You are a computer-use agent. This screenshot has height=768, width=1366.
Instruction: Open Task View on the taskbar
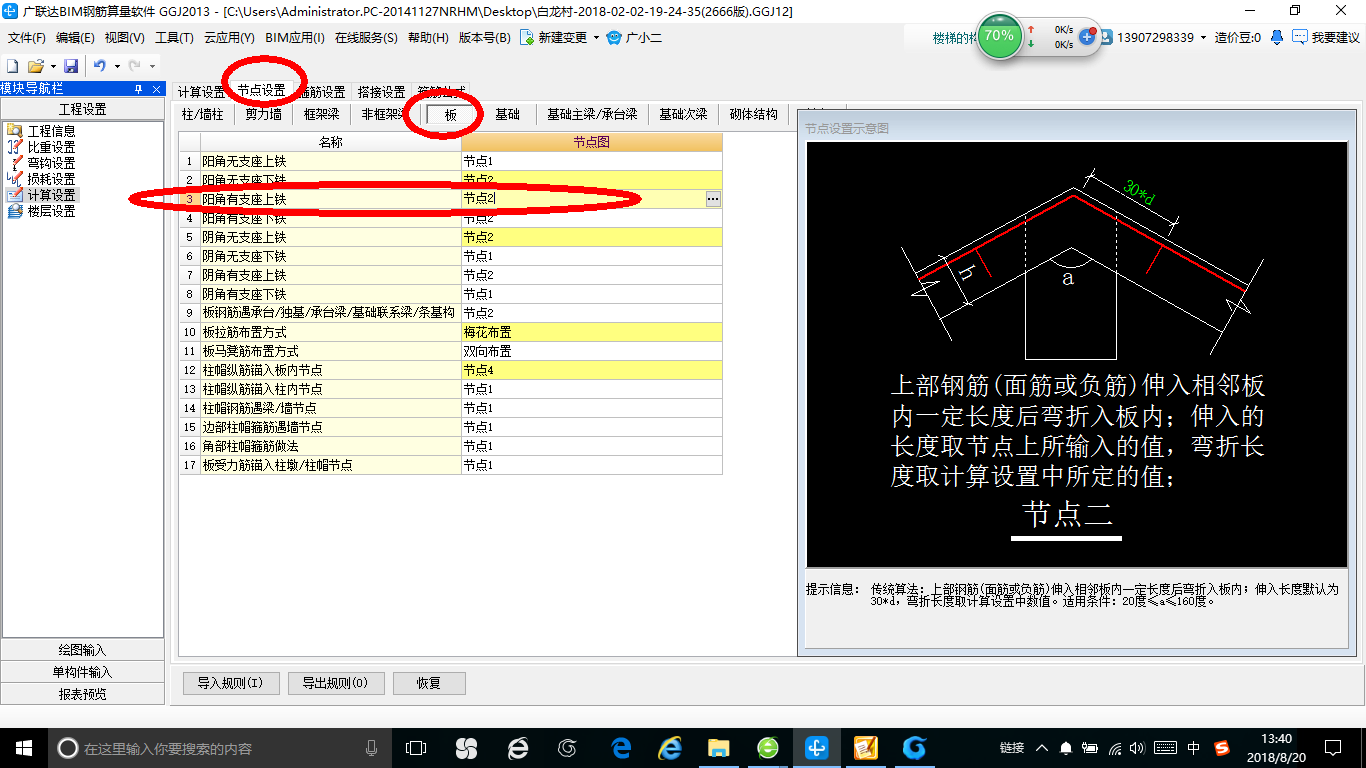415,748
